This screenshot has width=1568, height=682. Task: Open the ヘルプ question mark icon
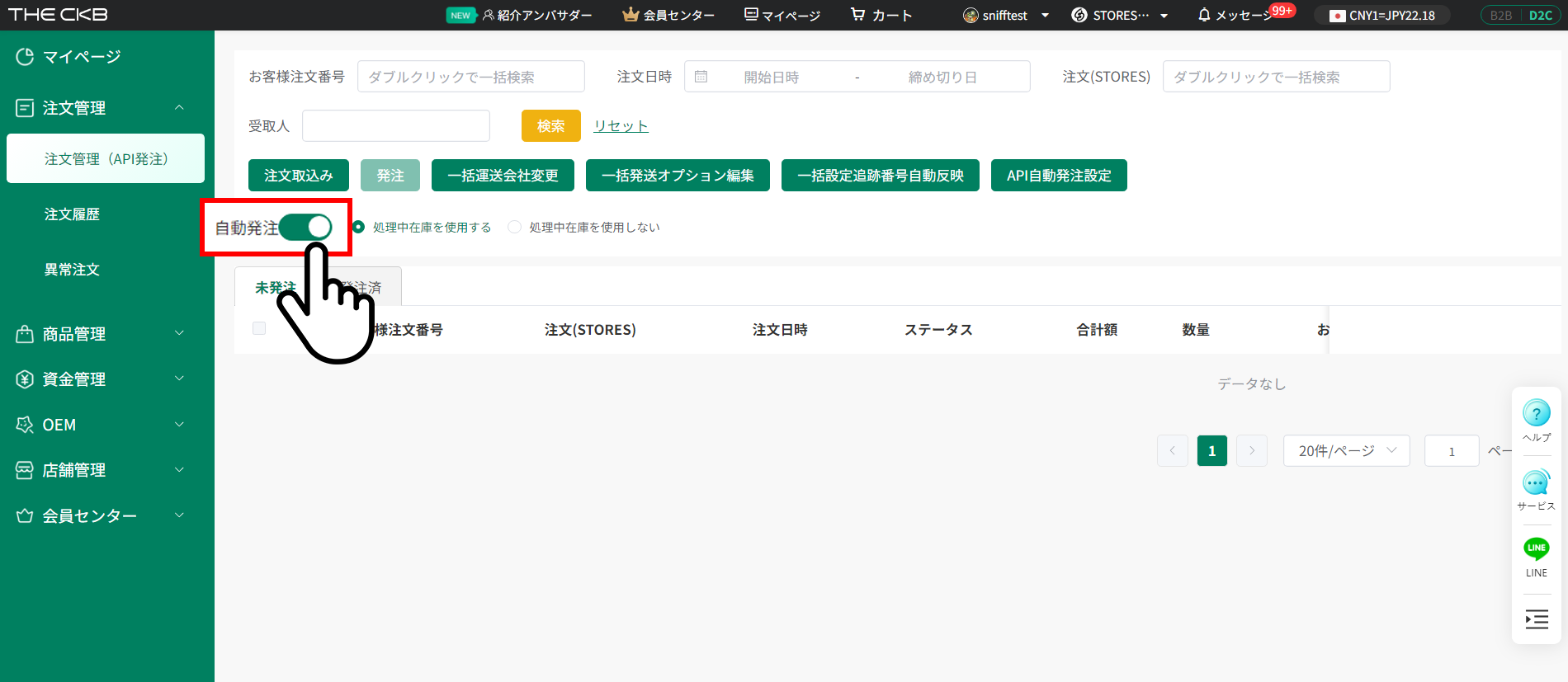pos(1536,413)
